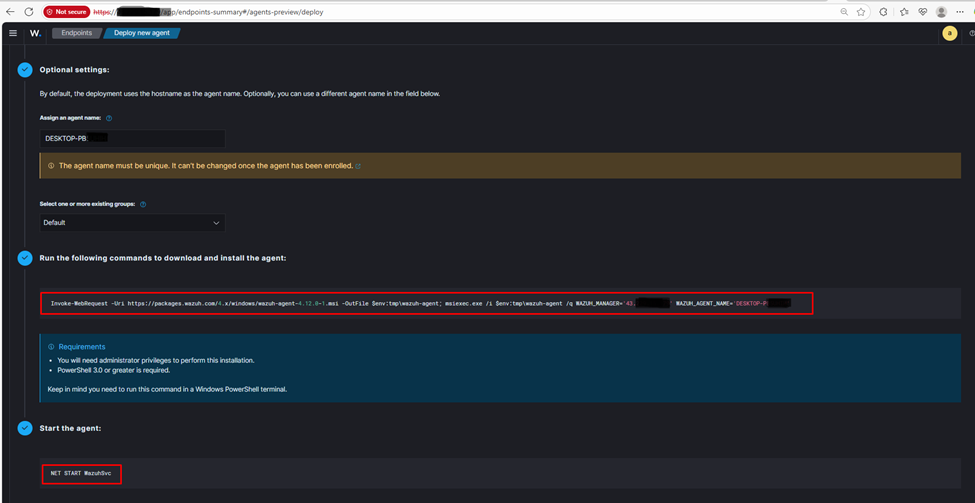Click the agent name input field

[x=132, y=139]
